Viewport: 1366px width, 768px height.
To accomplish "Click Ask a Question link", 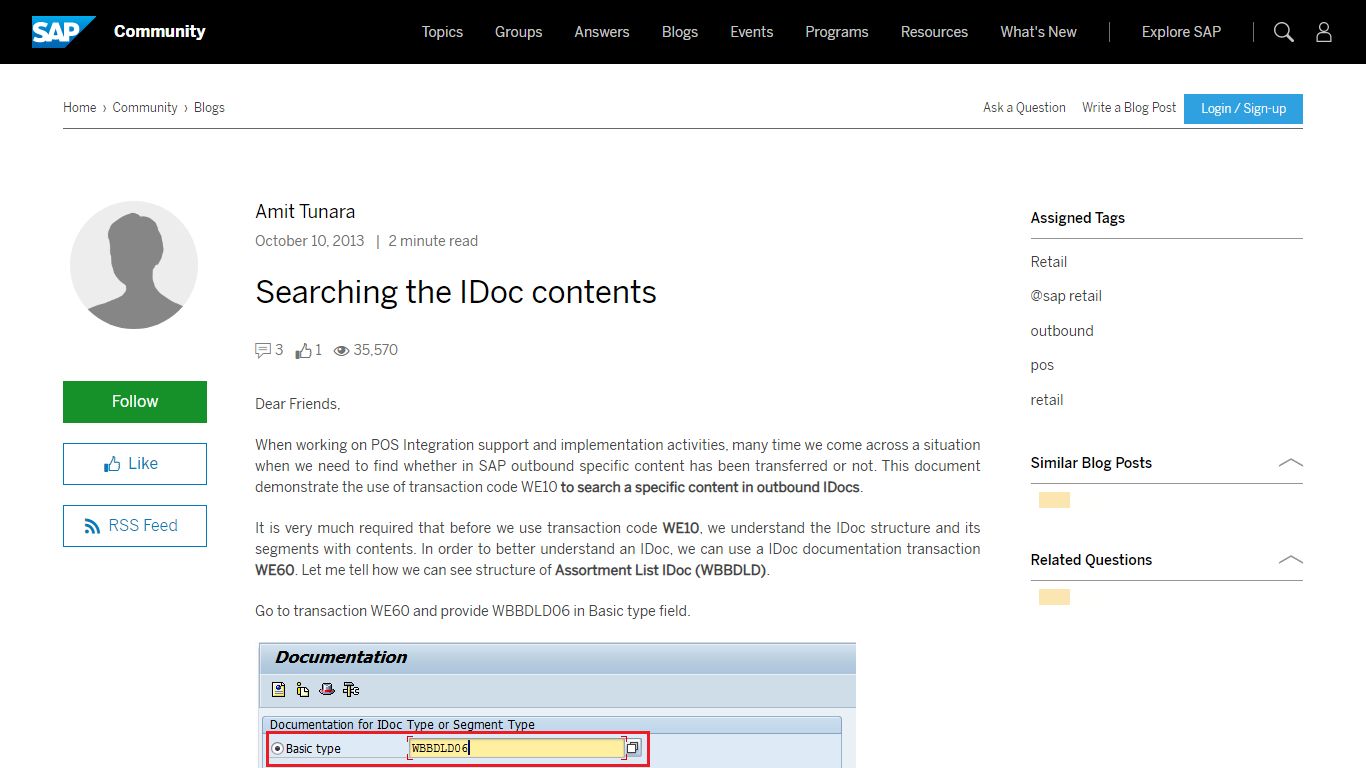I will pos(1024,107).
